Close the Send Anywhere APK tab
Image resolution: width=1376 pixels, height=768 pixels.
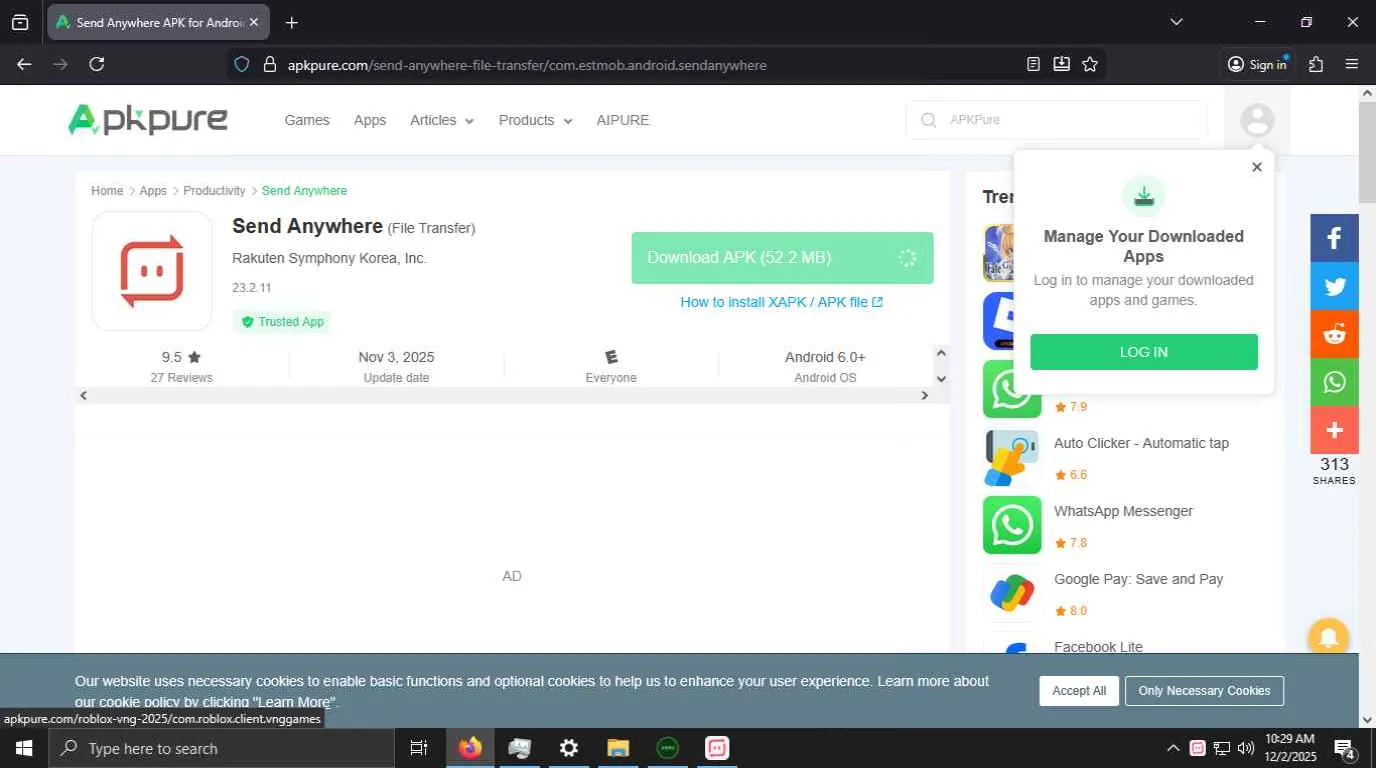pyautogui.click(x=254, y=22)
